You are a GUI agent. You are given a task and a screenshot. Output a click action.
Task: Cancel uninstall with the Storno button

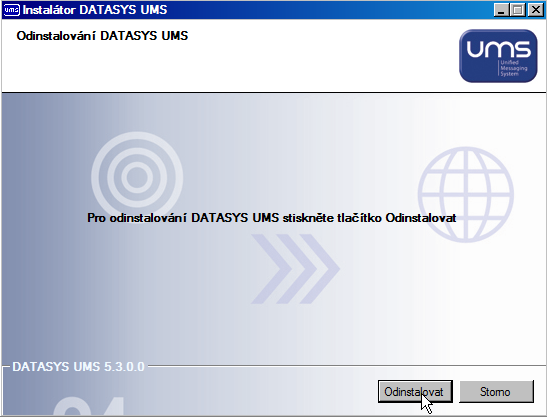click(496, 392)
